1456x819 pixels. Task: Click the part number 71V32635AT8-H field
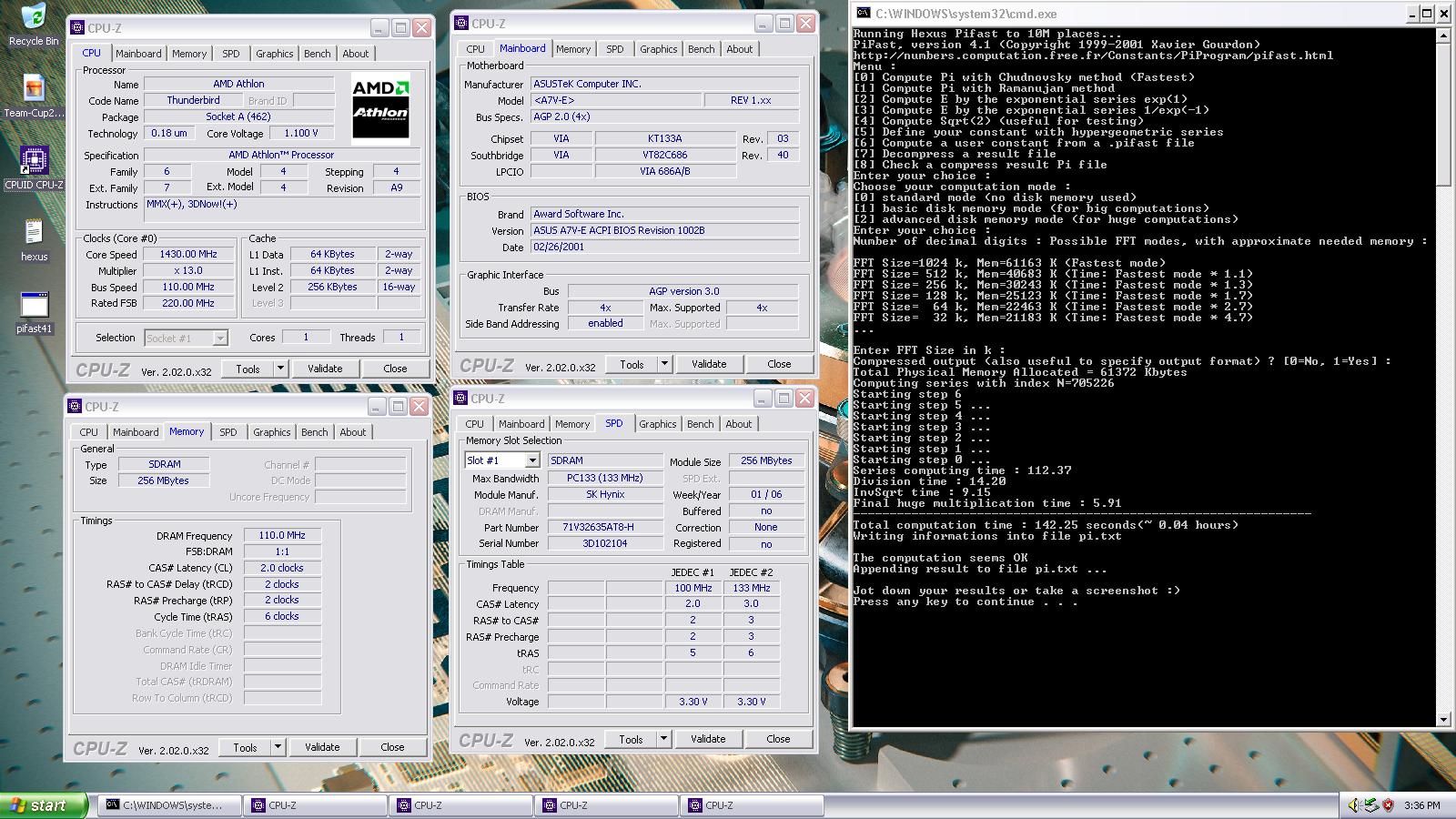[x=605, y=528]
